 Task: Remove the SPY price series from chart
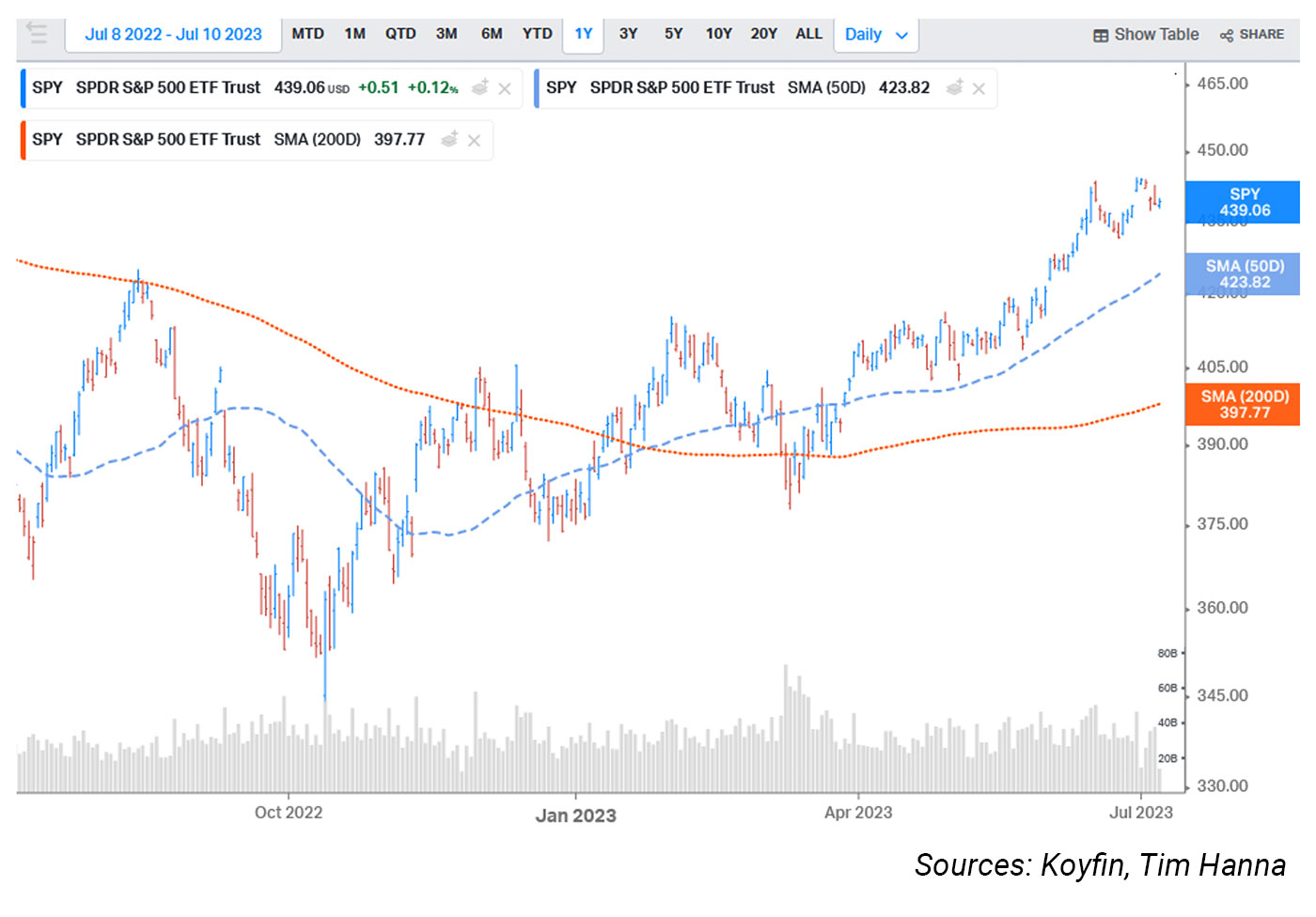coord(505,89)
